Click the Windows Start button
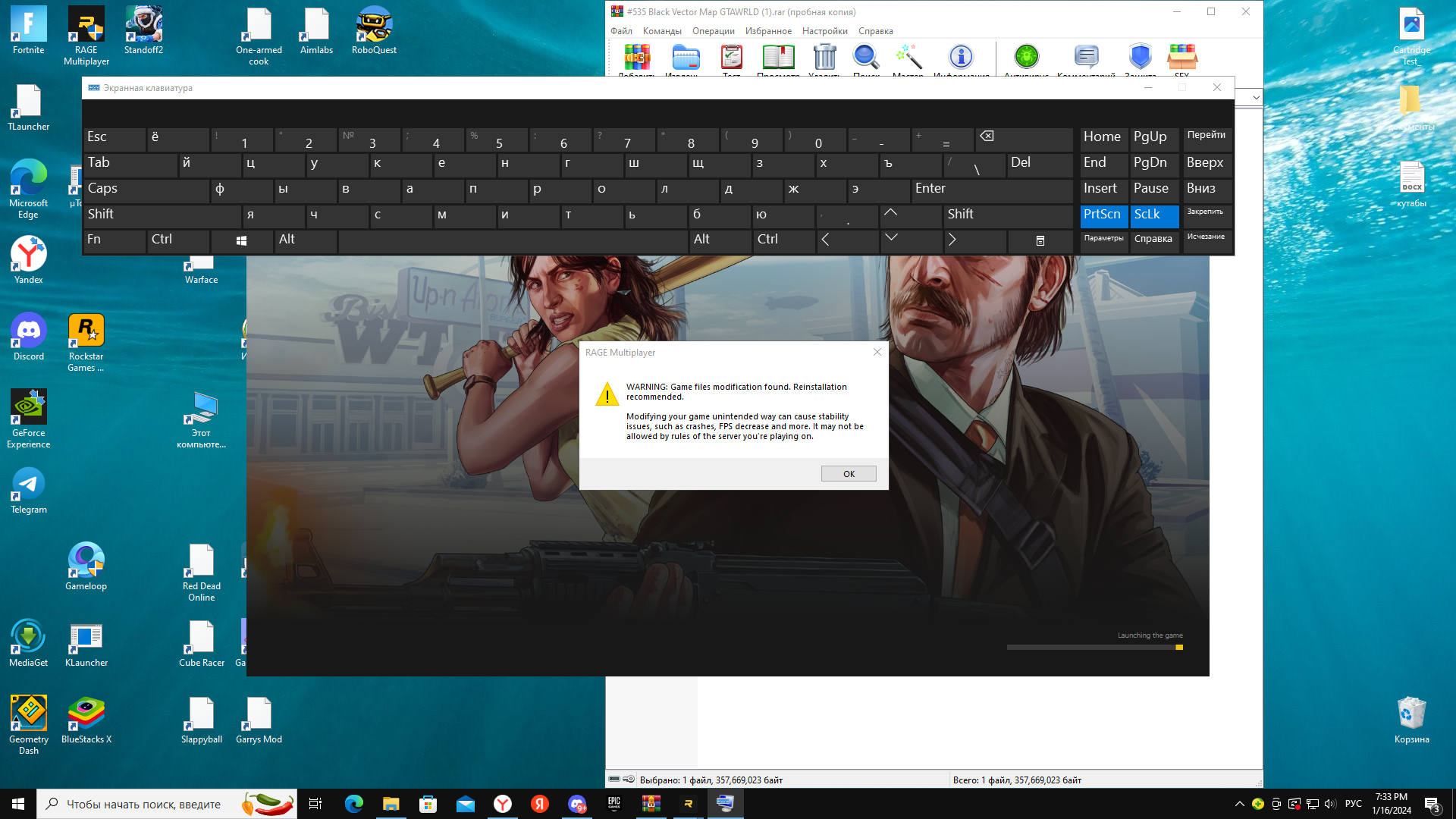 18,804
